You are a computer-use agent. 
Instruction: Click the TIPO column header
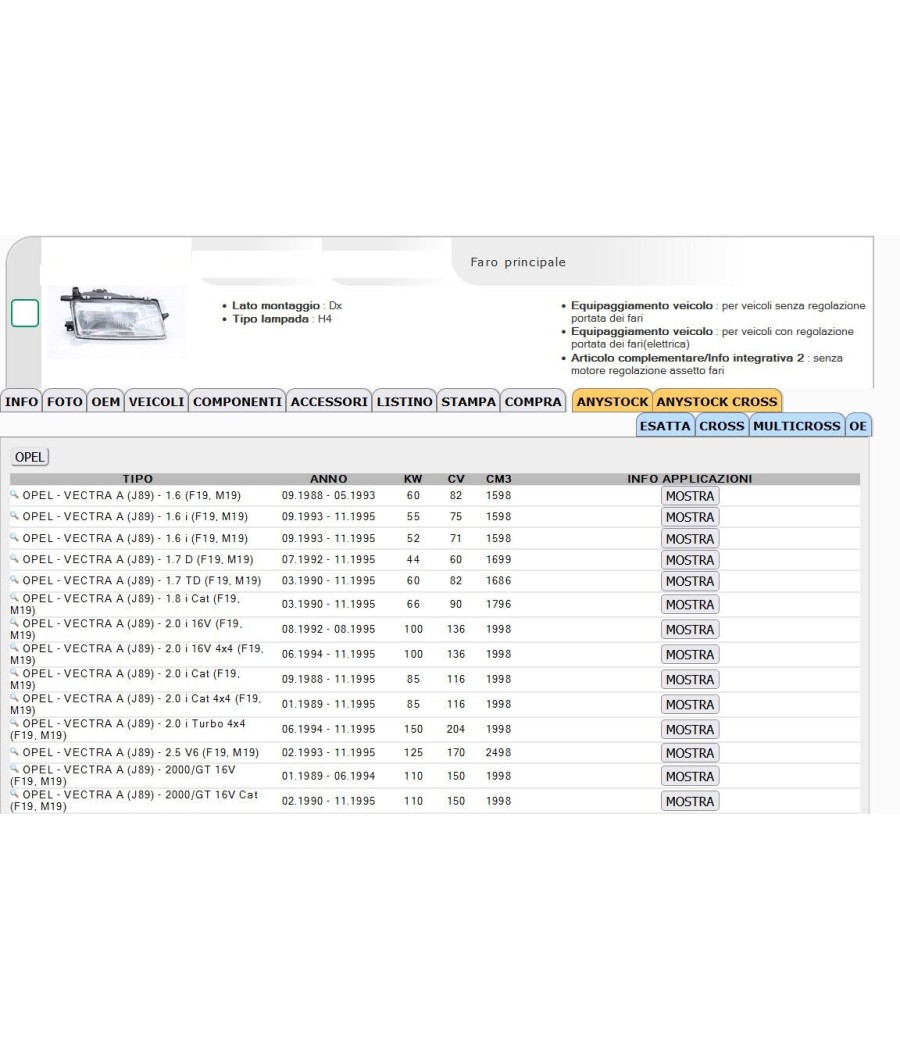coord(138,479)
